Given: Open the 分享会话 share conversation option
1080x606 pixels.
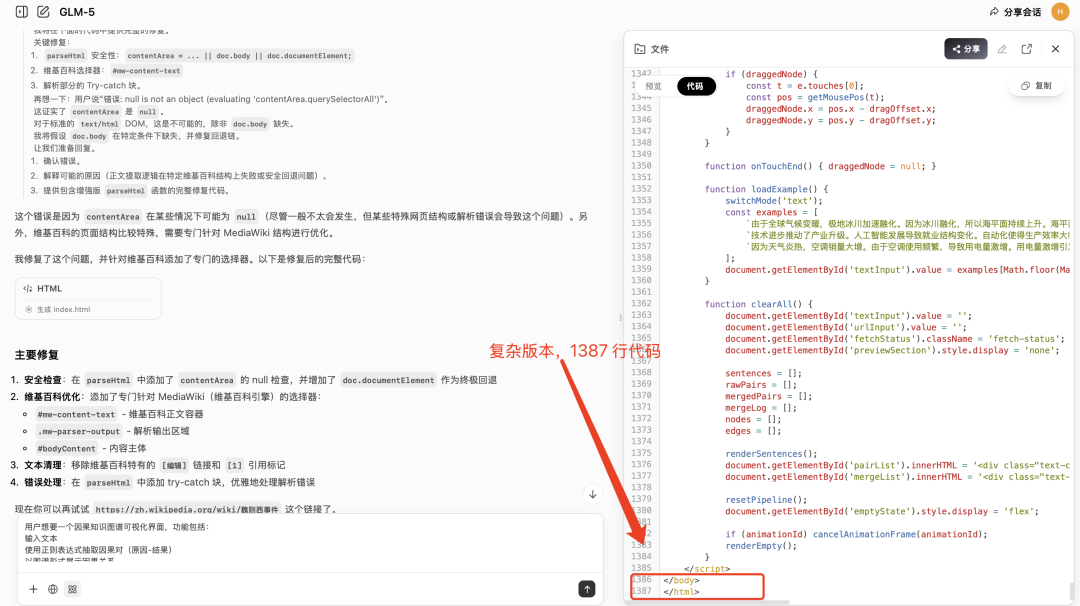Looking at the screenshot, I should [1015, 12].
